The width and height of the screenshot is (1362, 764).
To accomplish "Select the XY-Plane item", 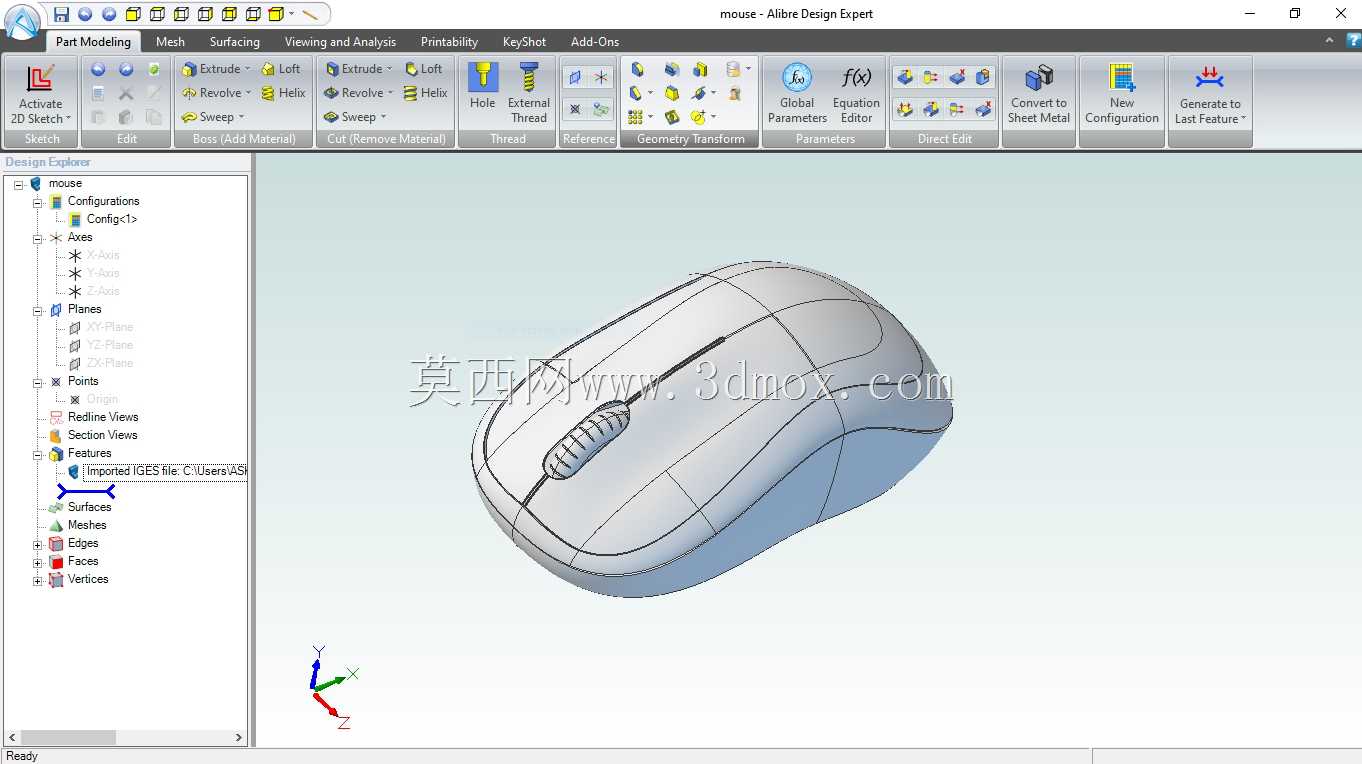I will (x=109, y=327).
